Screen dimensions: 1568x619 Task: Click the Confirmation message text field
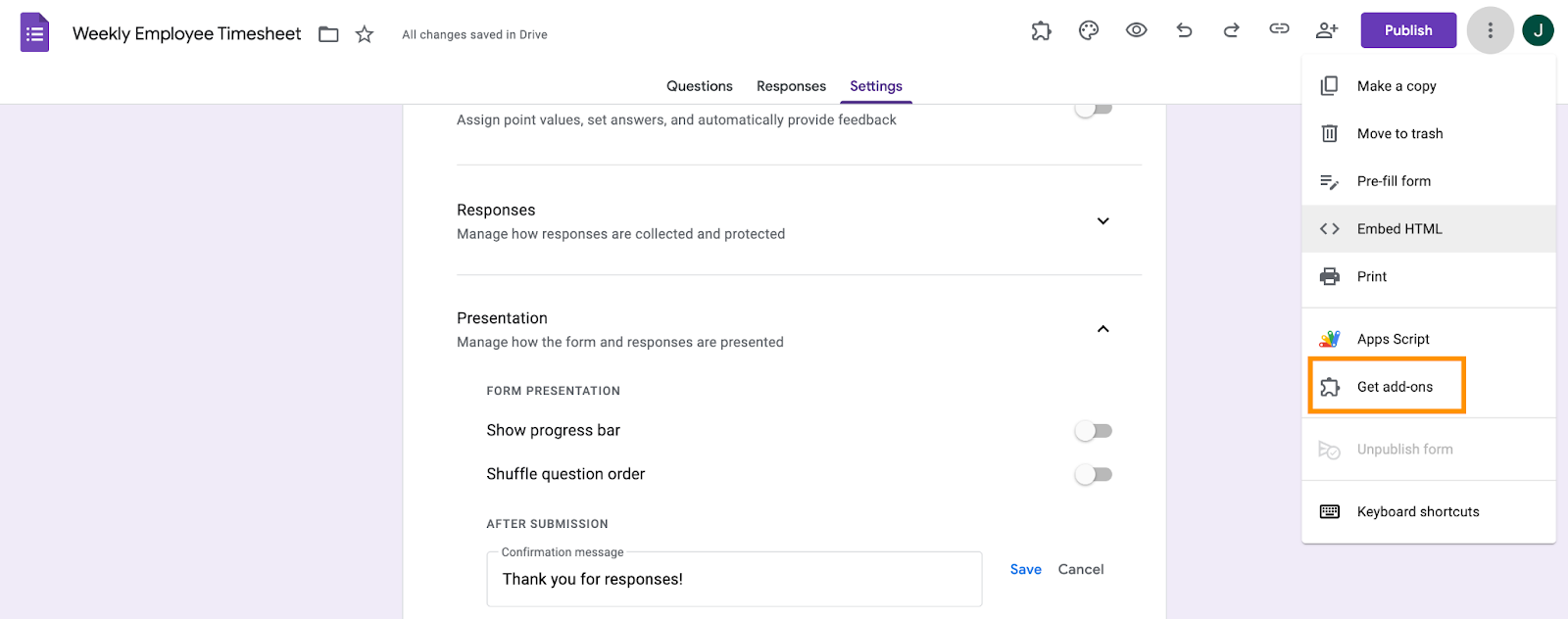(x=734, y=579)
